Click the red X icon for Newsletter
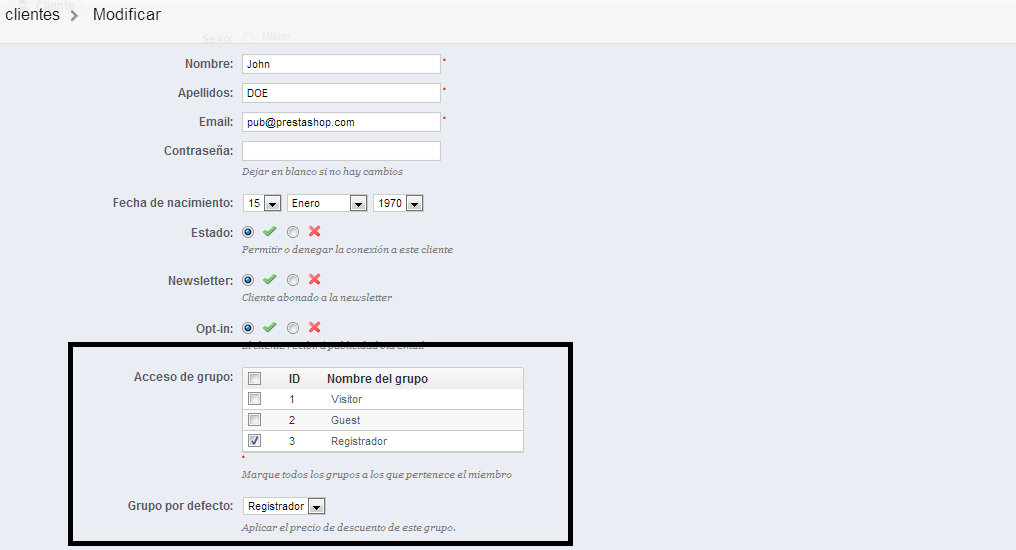 point(314,280)
